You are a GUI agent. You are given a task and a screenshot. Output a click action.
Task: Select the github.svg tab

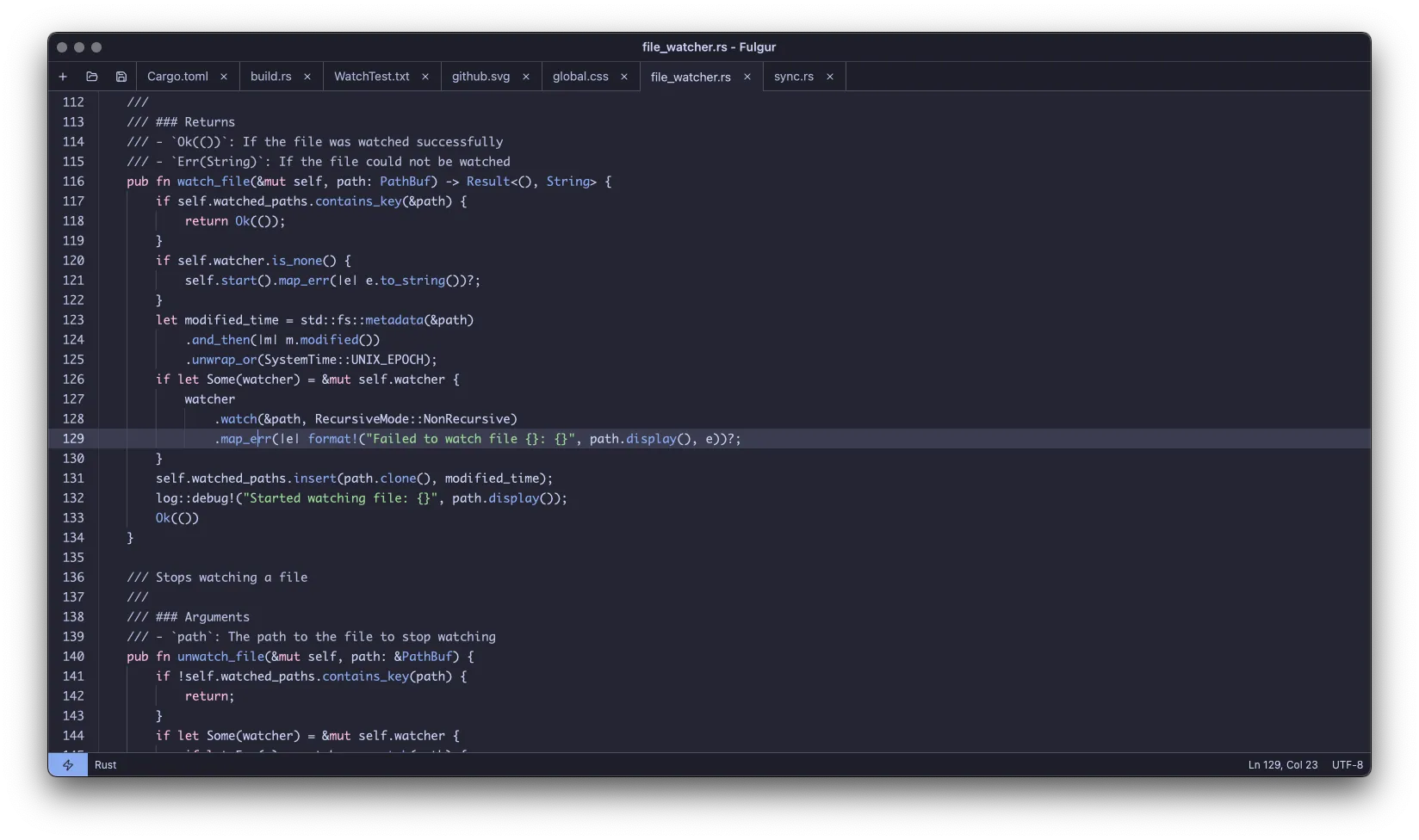tap(480, 77)
